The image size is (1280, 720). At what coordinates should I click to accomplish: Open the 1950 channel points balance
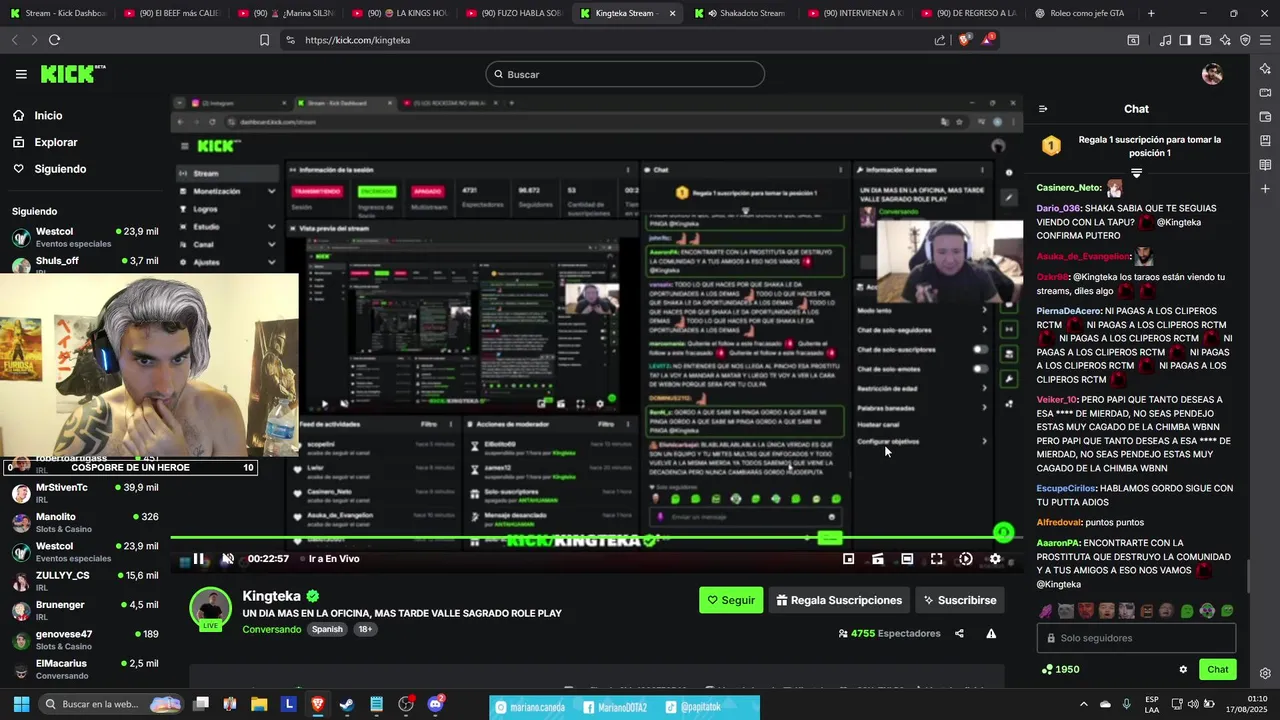pyautogui.click(x=1060, y=669)
